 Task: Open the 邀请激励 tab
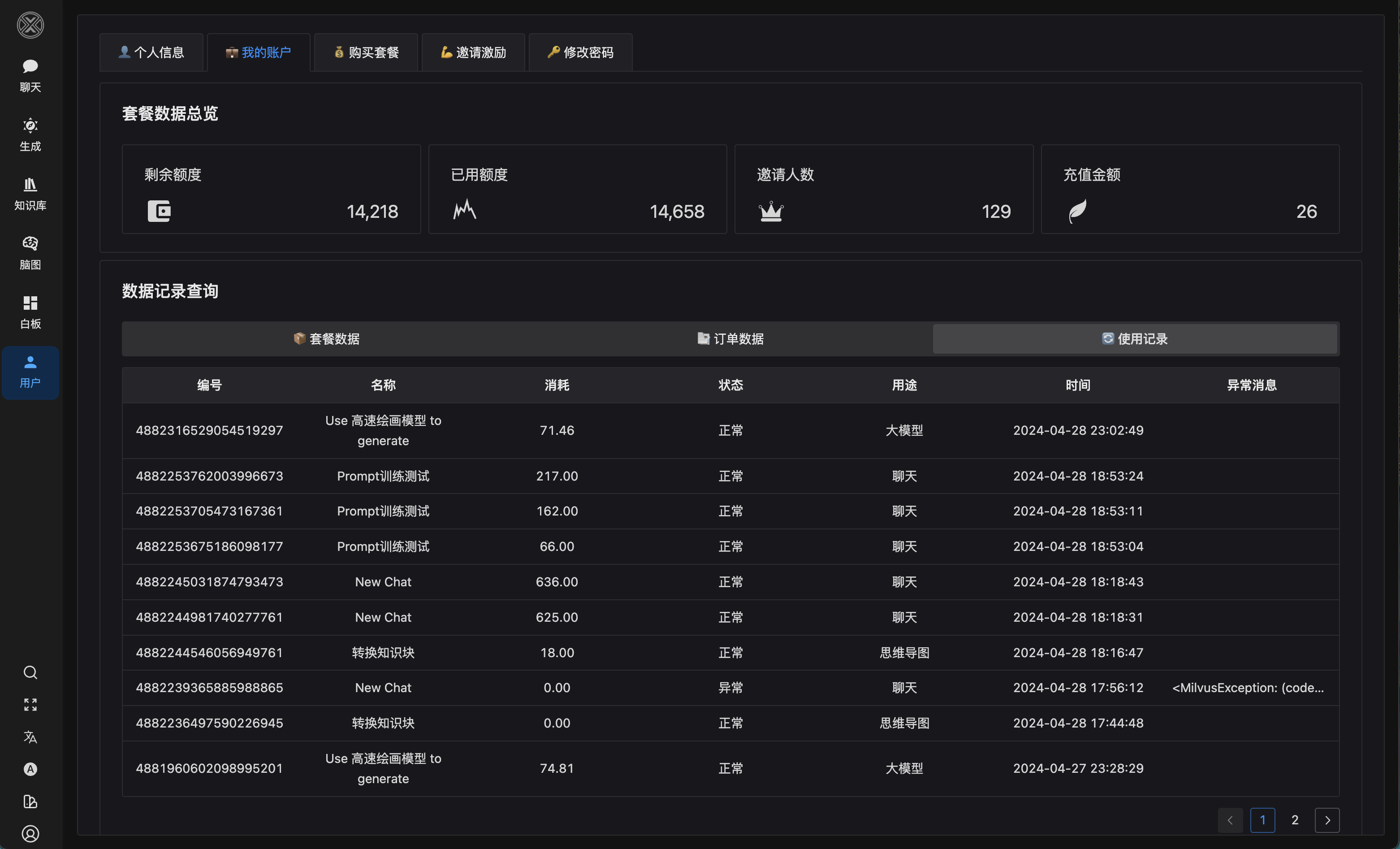coord(473,52)
